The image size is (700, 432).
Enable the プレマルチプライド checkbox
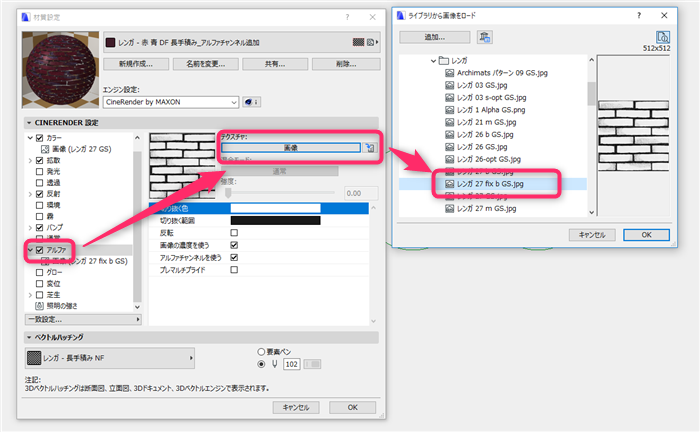pyautogui.click(x=234, y=270)
